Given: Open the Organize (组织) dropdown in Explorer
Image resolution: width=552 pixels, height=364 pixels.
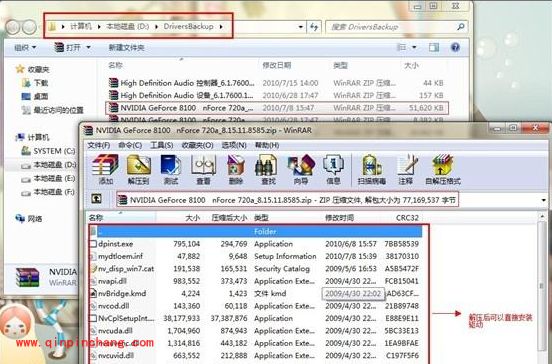Looking at the screenshot, I should coord(25,47).
